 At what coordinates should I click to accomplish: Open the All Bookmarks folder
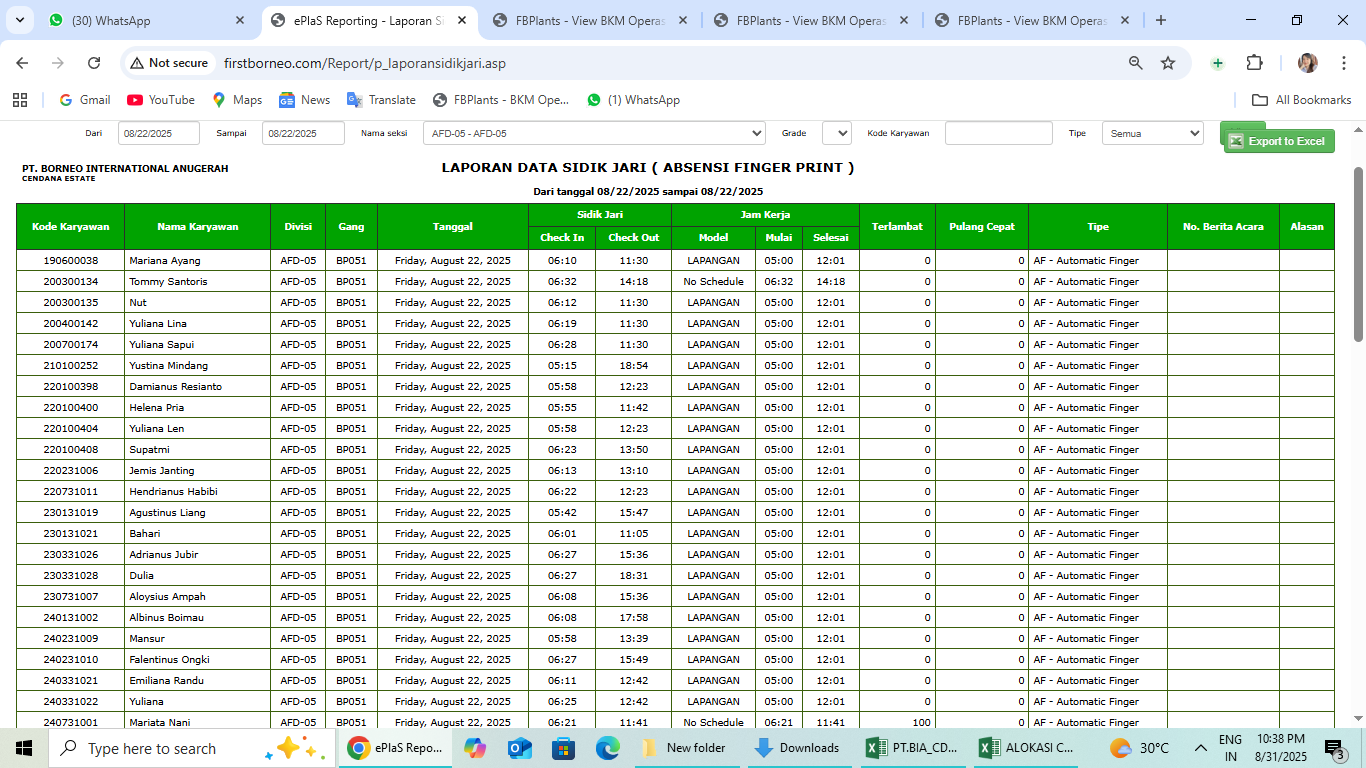point(1302,100)
